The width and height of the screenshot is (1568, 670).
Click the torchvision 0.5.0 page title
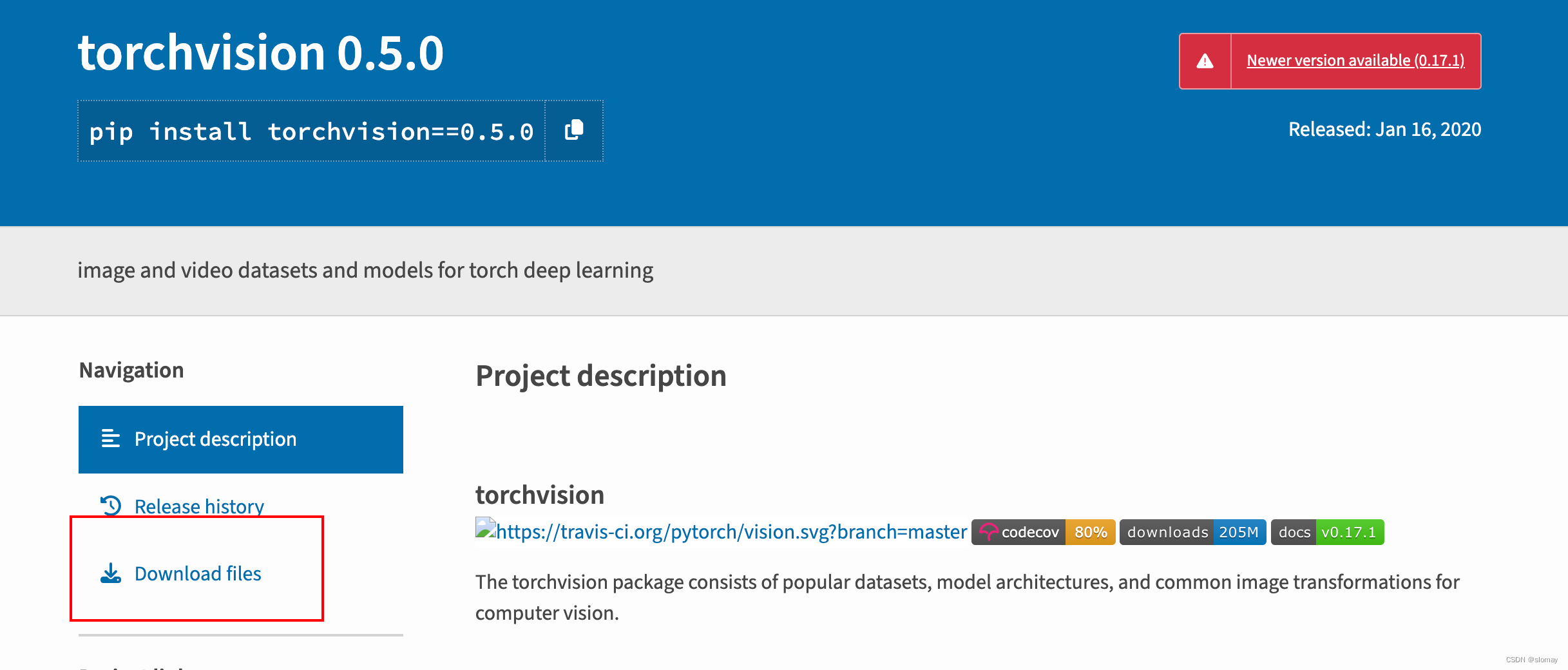pyautogui.click(x=260, y=53)
